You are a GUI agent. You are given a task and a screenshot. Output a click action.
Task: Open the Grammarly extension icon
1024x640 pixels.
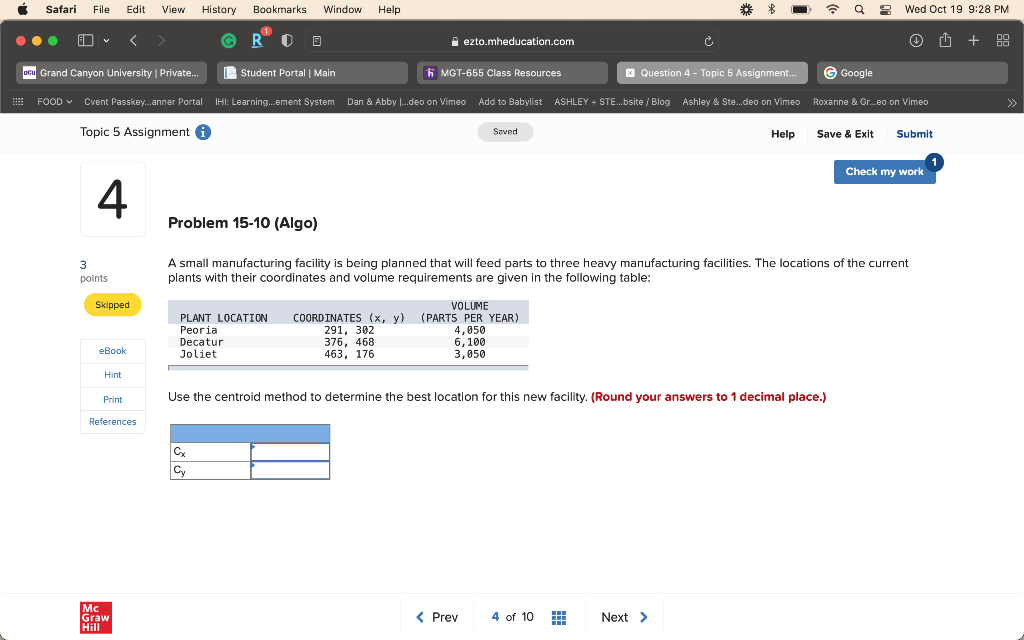click(x=229, y=41)
